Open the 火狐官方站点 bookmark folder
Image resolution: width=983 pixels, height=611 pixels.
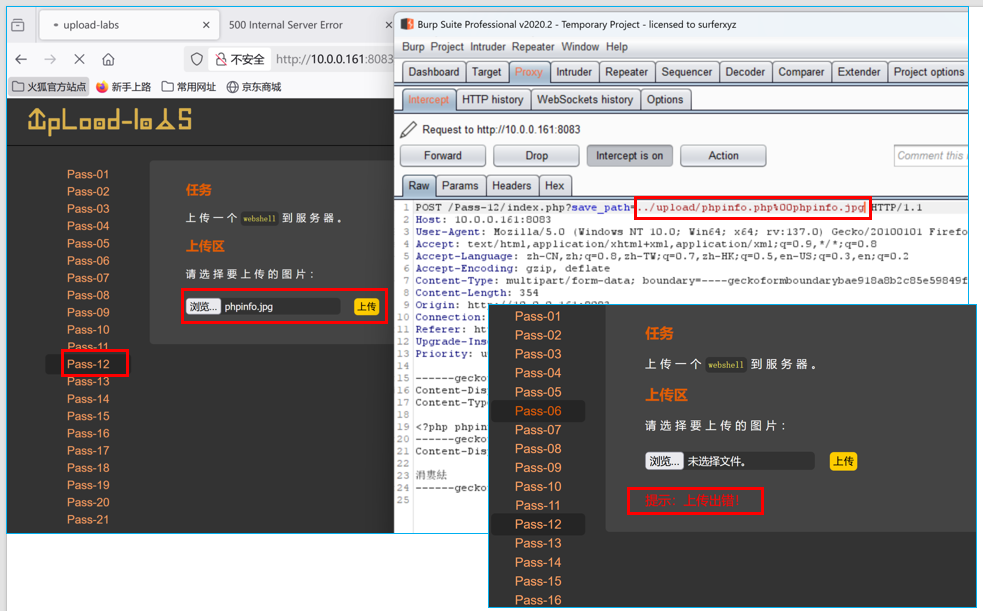(x=49, y=86)
